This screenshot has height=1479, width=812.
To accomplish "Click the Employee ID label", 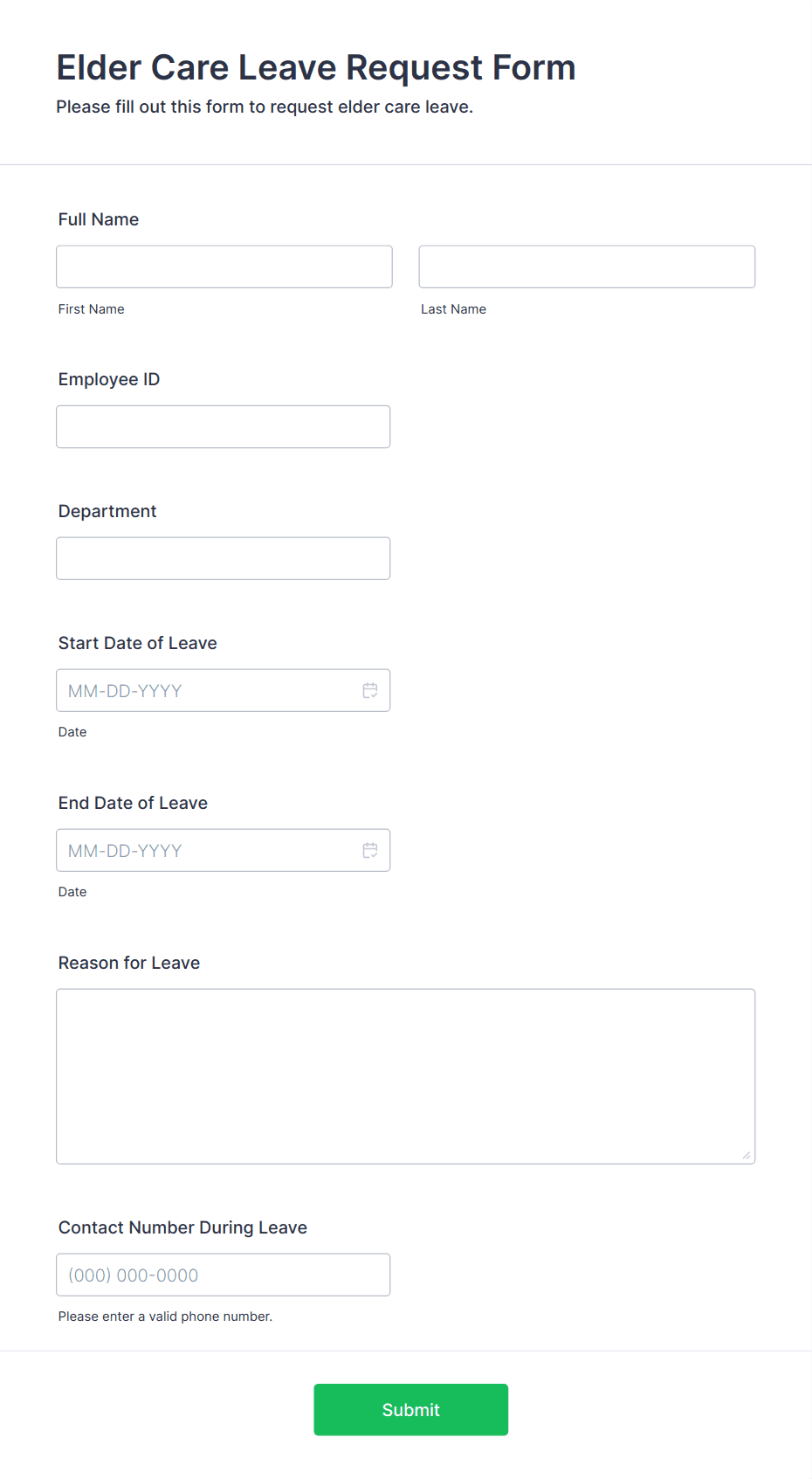I will click(109, 379).
